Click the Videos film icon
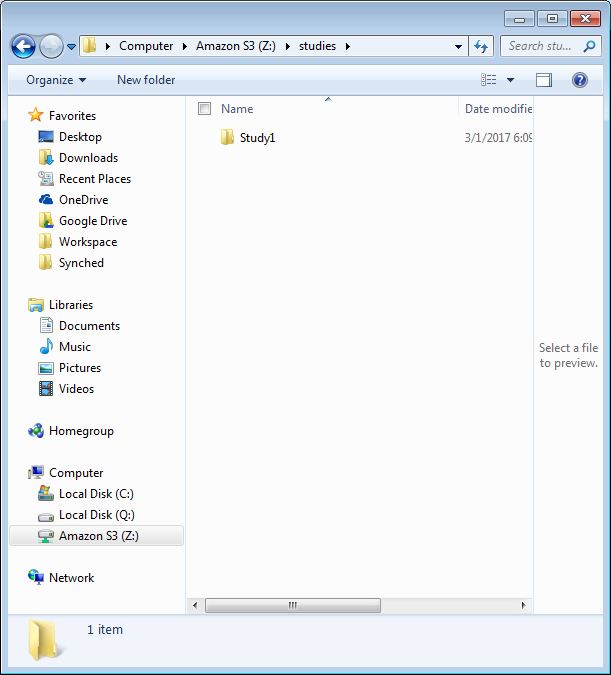Image resolution: width=611 pixels, height=675 pixels. click(46, 389)
